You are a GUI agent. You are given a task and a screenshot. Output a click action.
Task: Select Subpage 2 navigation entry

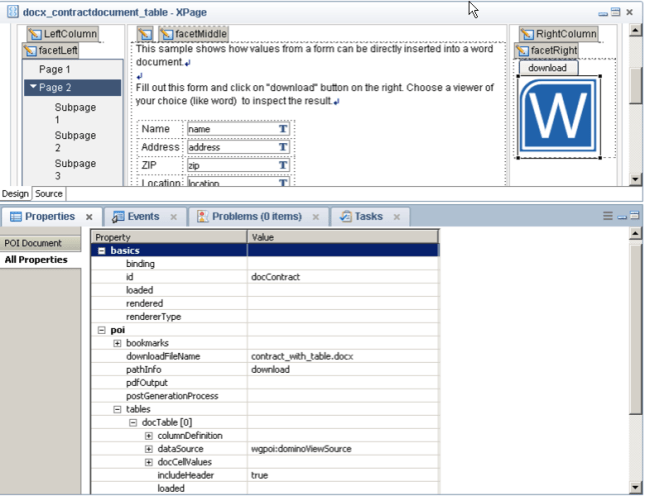(x=75, y=141)
